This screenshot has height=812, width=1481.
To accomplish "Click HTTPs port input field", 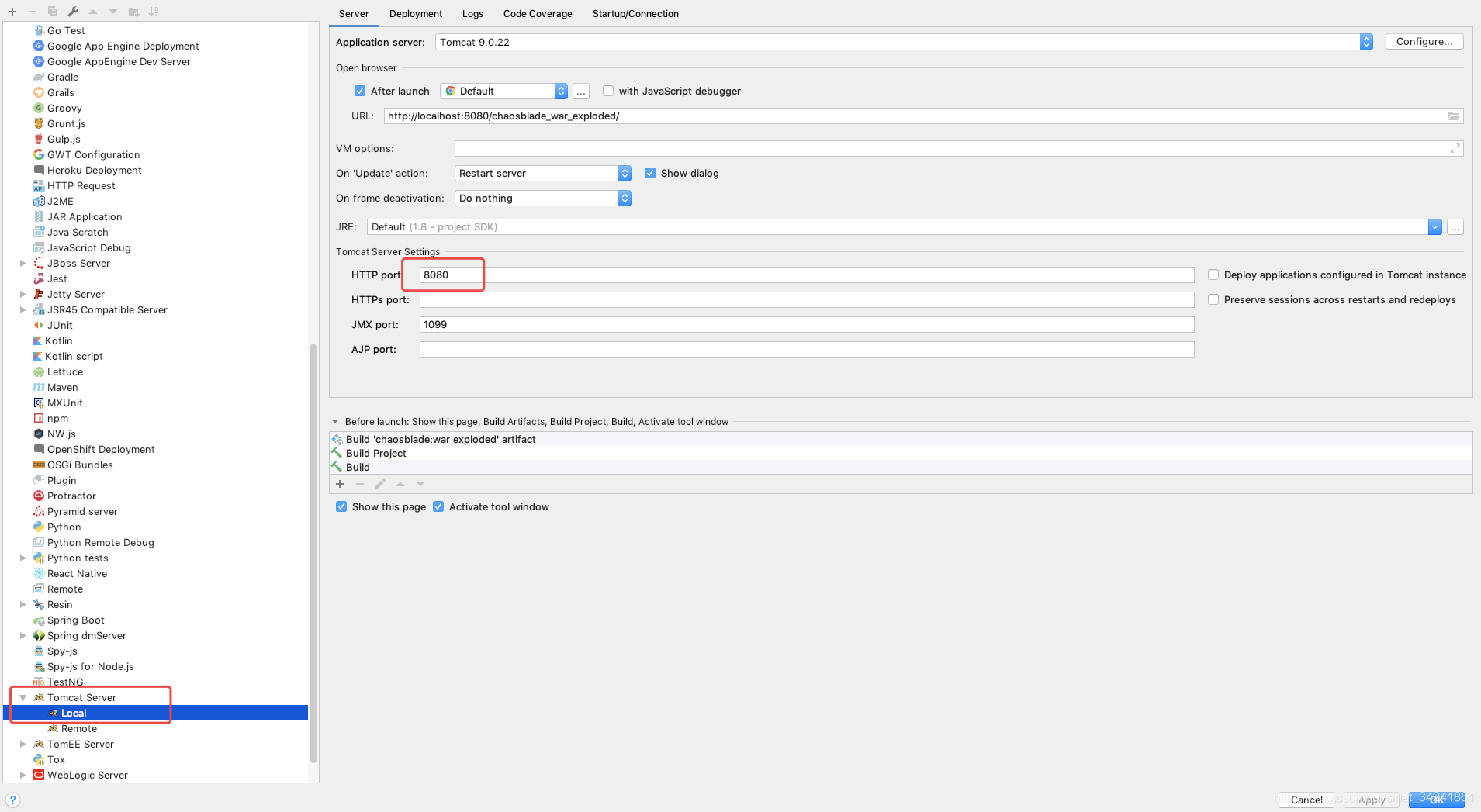I will [x=807, y=299].
